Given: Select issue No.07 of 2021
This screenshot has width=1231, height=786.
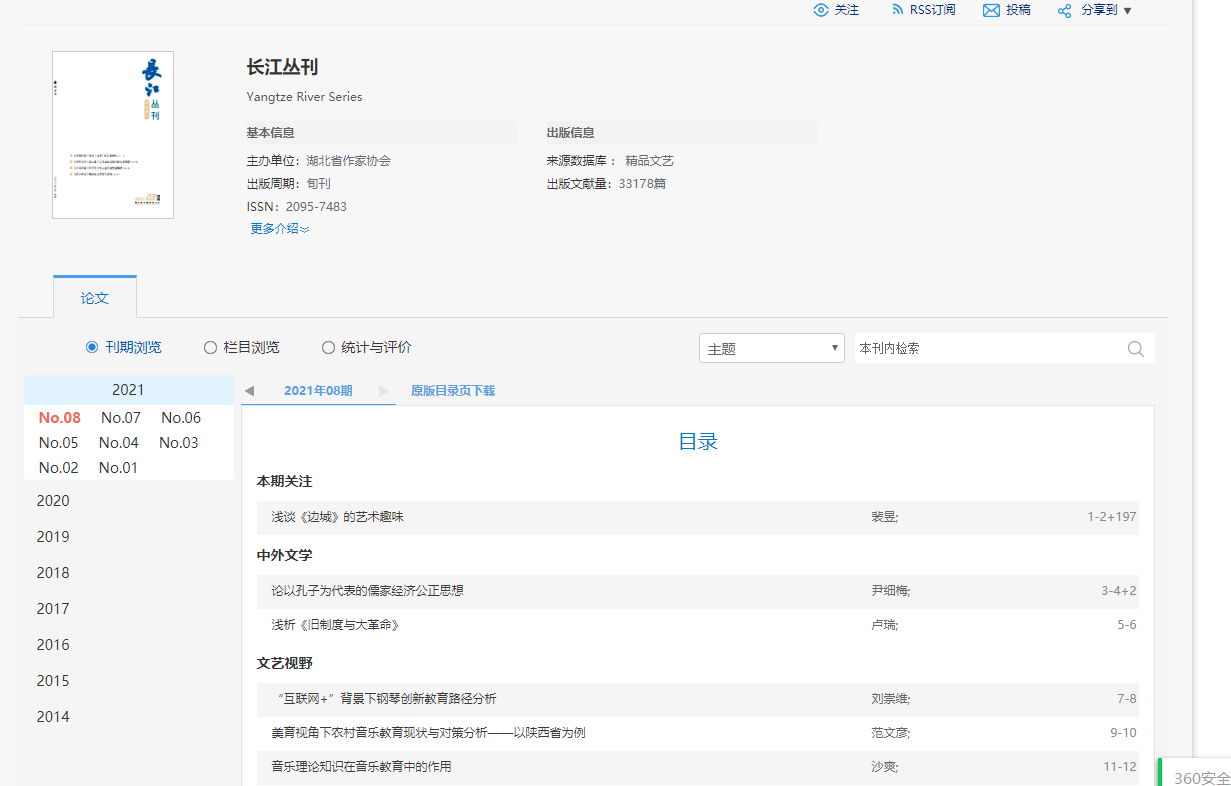Looking at the screenshot, I should [120, 418].
